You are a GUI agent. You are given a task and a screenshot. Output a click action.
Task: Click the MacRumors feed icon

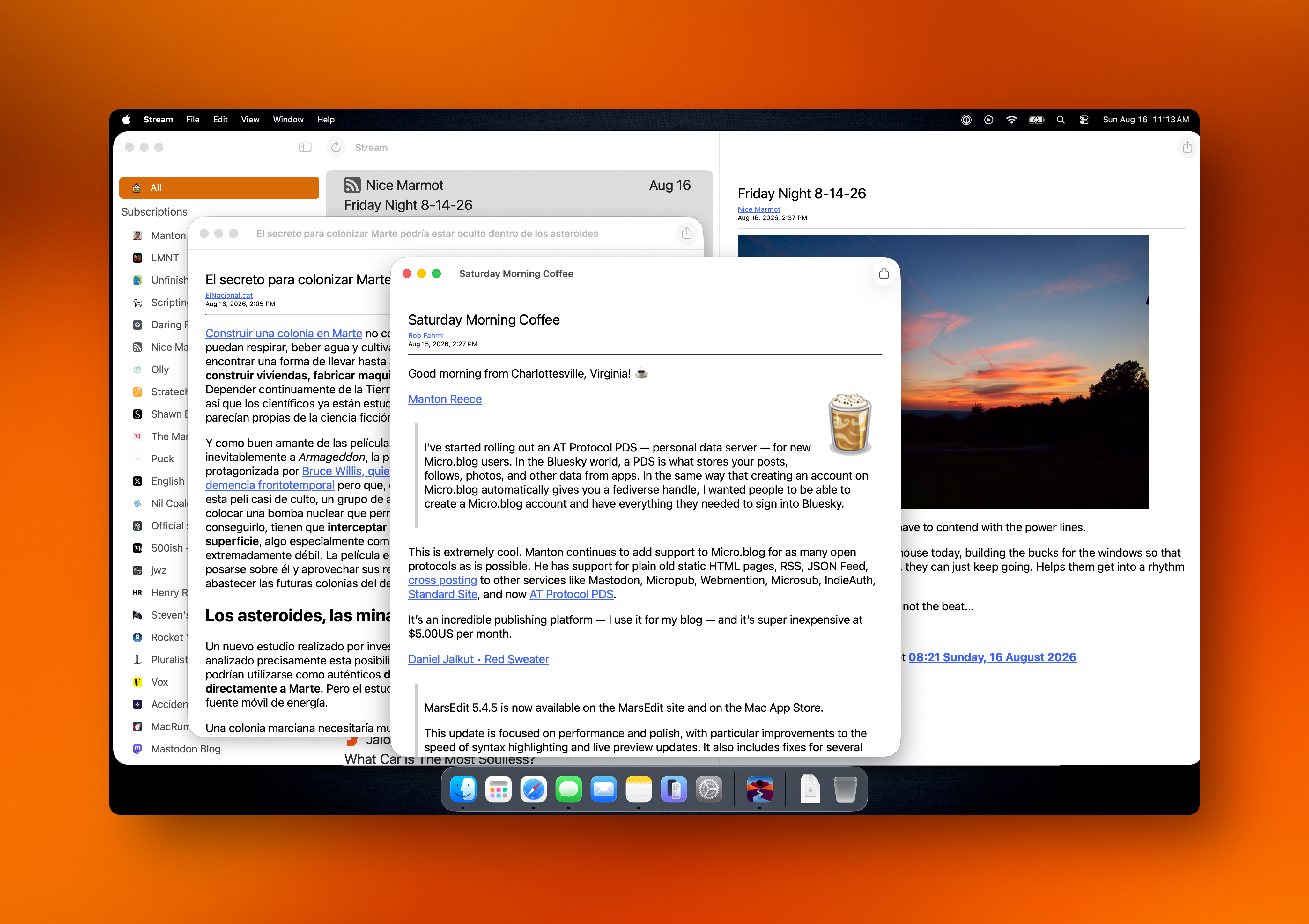[137, 727]
